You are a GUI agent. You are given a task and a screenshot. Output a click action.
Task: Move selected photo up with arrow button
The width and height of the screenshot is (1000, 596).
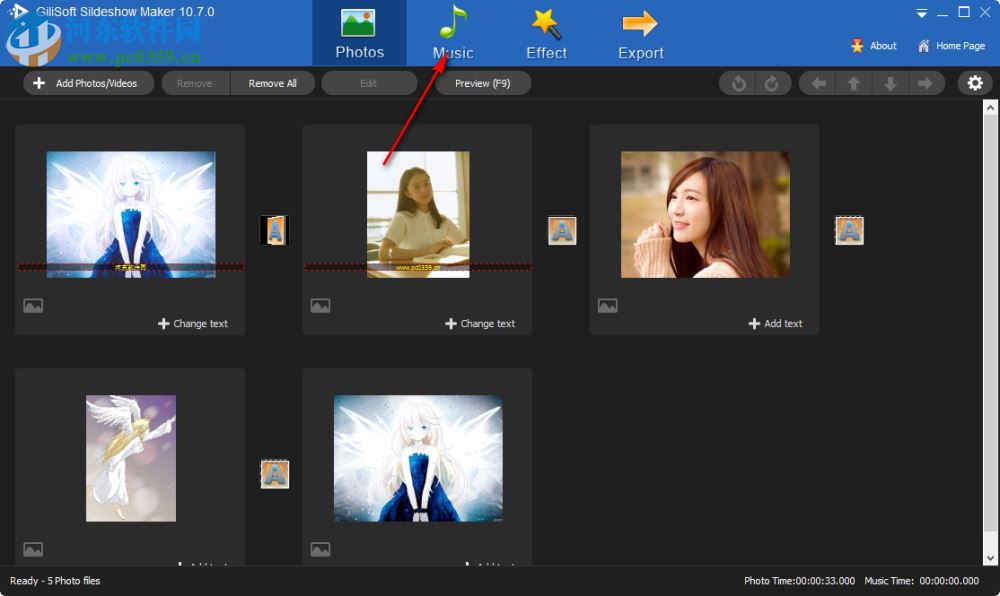coord(853,83)
